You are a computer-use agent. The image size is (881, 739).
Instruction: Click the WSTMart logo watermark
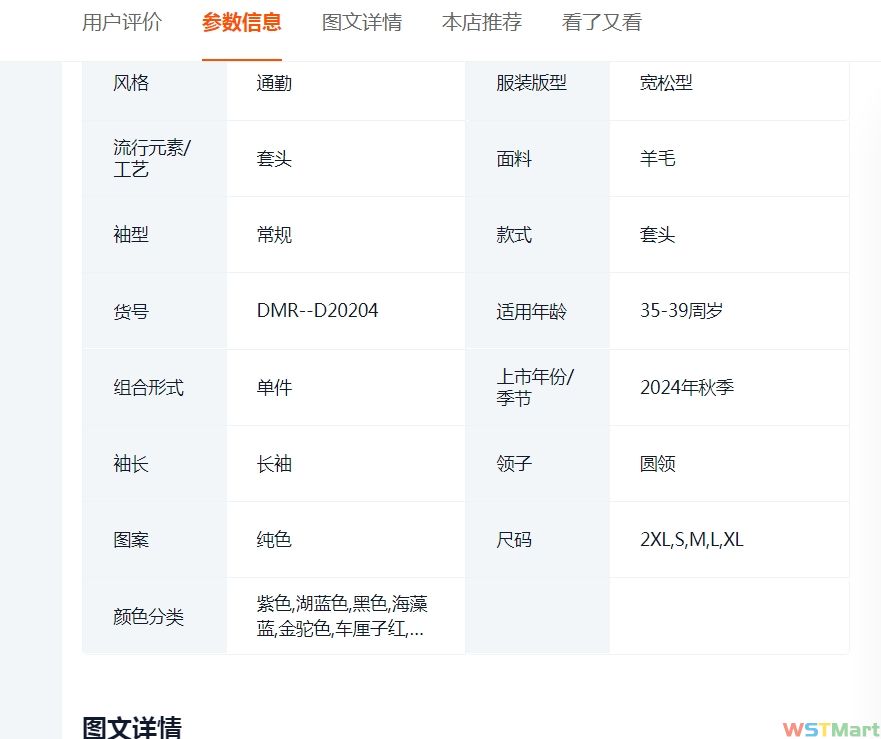pyautogui.click(x=830, y=729)
